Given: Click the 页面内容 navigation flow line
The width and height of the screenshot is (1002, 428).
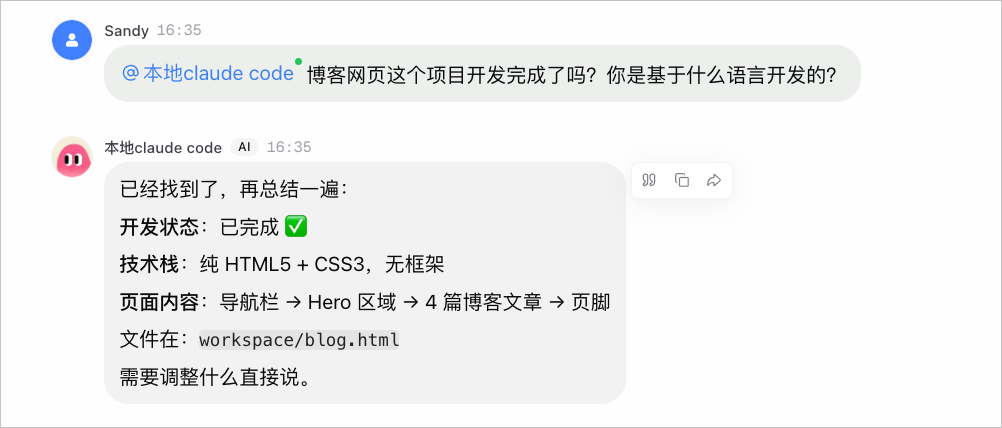Looking at the screenshot, I should (365, 302).
